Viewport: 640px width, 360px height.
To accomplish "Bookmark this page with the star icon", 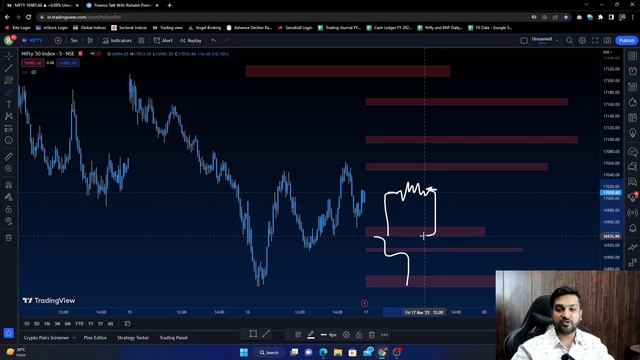I will (x=566, y=17).
